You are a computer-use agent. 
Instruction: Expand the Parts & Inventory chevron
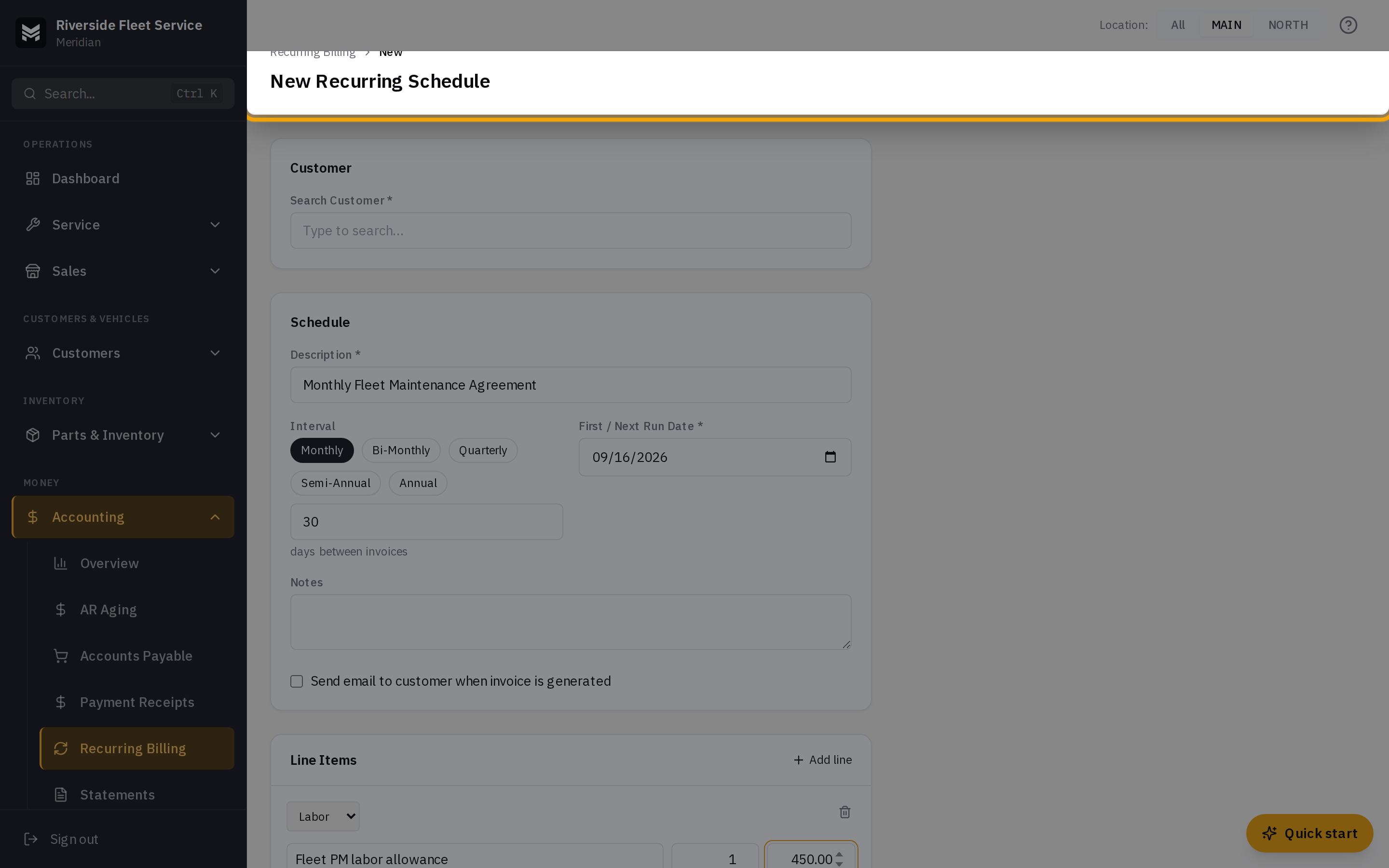(x=215, y=435)
